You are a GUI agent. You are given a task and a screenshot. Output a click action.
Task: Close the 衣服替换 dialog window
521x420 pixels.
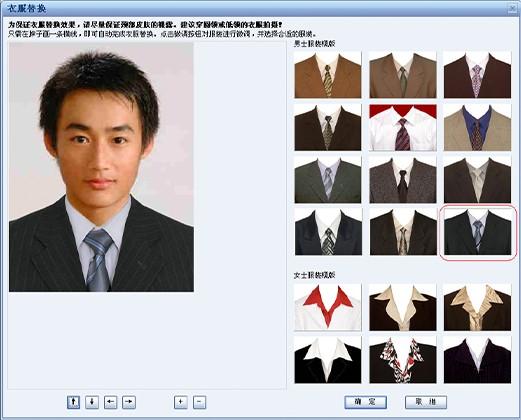pos(512,8)
